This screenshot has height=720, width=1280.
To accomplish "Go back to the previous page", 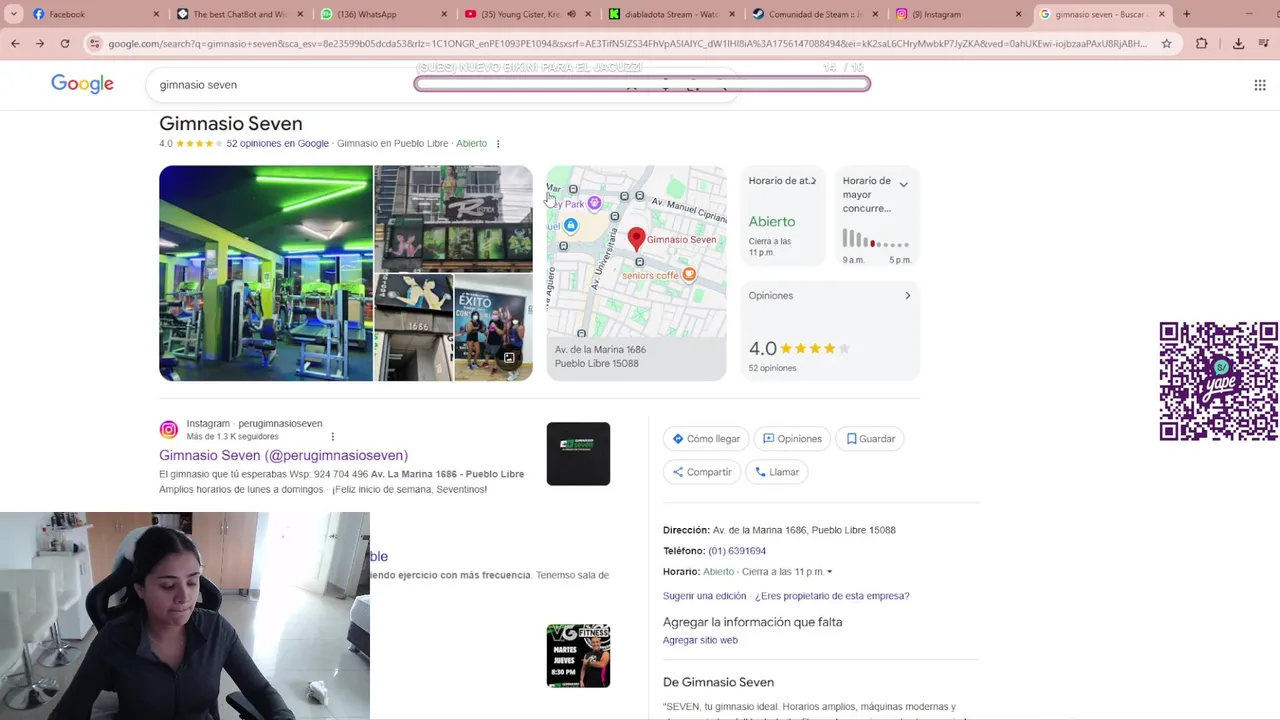I will (15, 43).
